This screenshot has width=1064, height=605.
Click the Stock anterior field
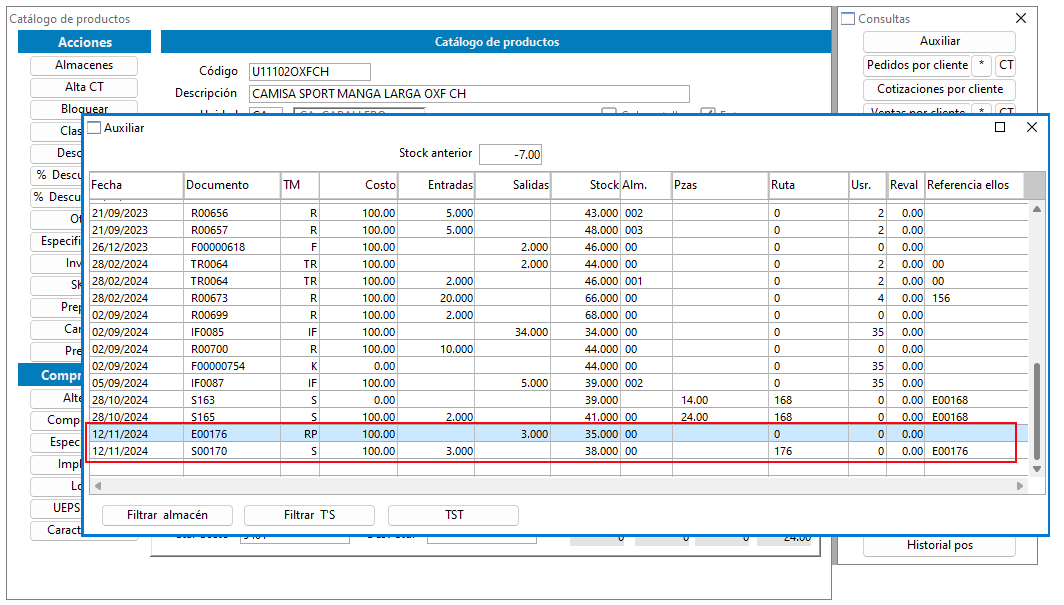click(x=510, y=154)
